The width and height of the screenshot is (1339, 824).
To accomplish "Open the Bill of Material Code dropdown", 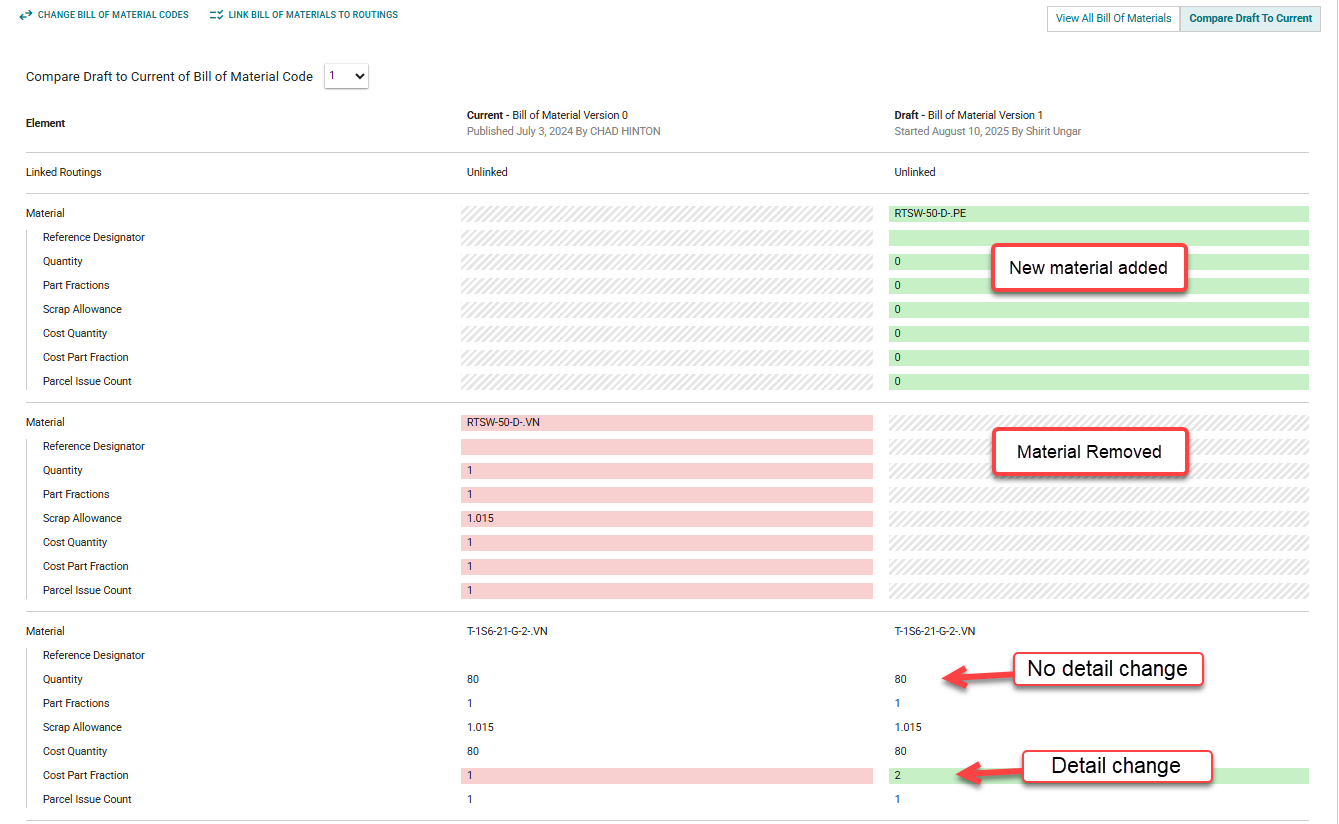I will pyautogui.click(x=346, y=76).
